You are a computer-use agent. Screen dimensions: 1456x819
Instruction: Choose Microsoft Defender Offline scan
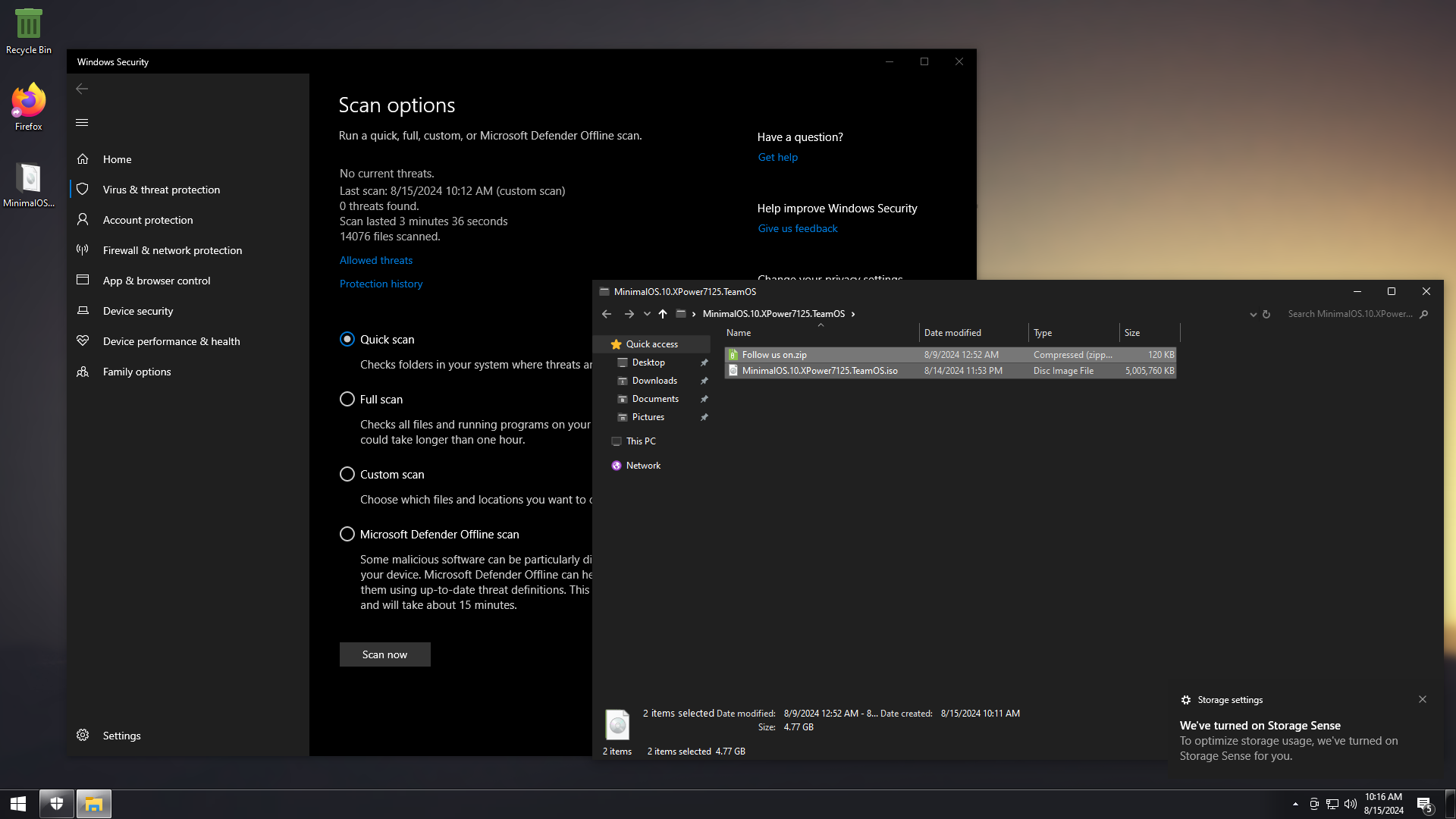pos(347,535)
